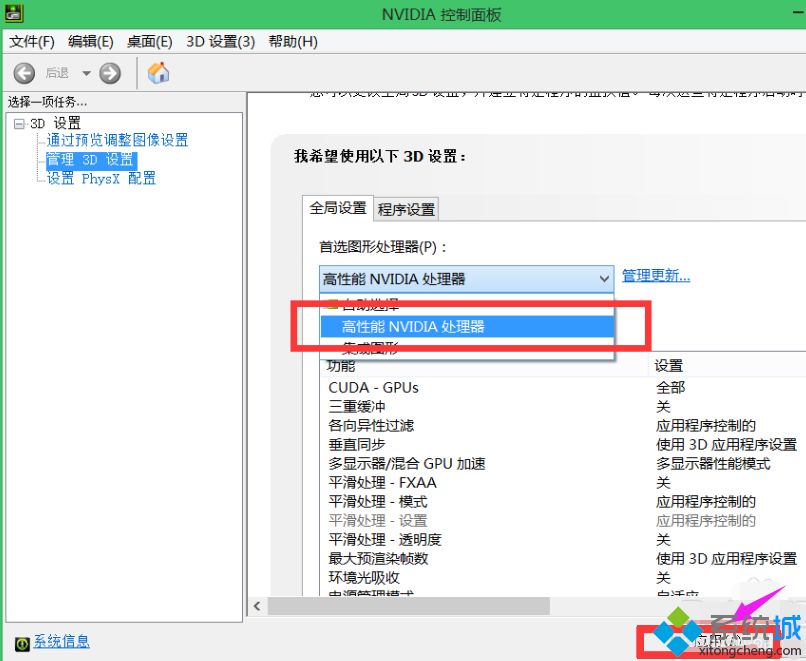
Task: Open the 桌面(E) menu
Action: (150, 41)
